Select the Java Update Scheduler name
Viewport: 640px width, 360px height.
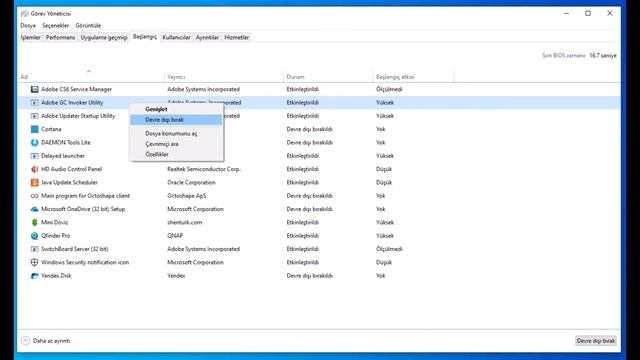pyautogui.click(x=69, y=182)
